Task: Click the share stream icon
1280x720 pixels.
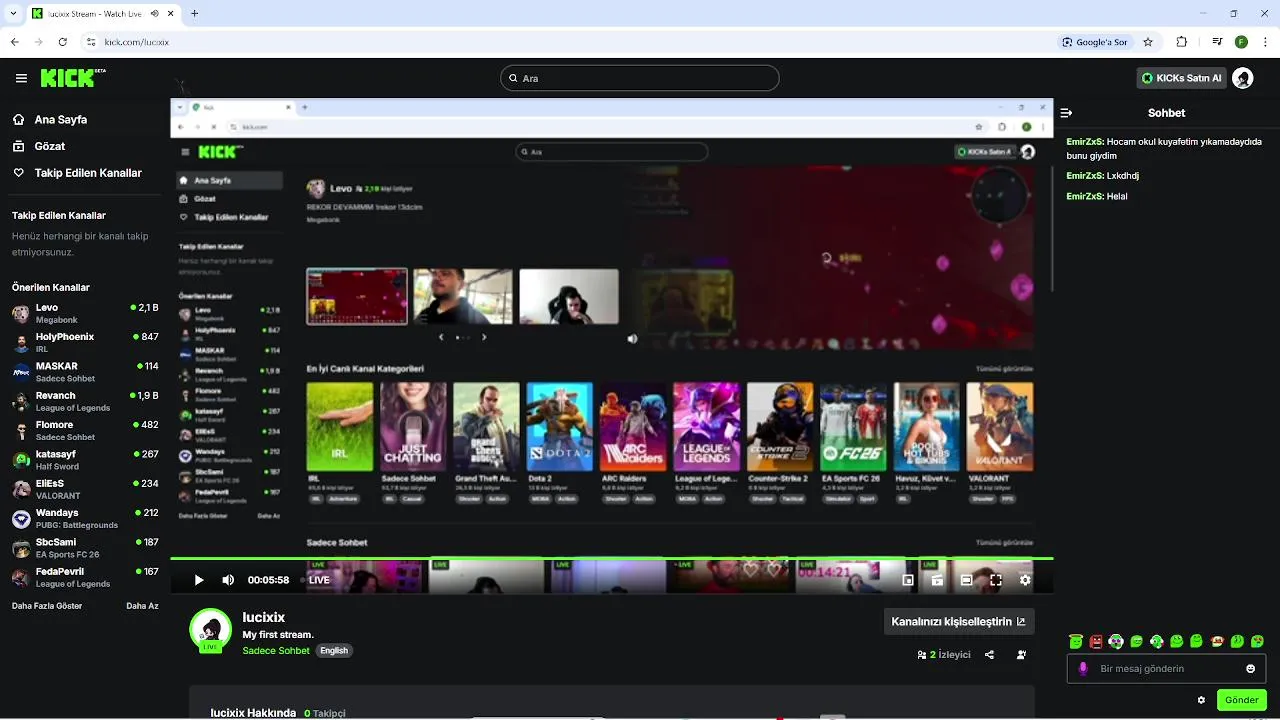Action: coord(989,655)
